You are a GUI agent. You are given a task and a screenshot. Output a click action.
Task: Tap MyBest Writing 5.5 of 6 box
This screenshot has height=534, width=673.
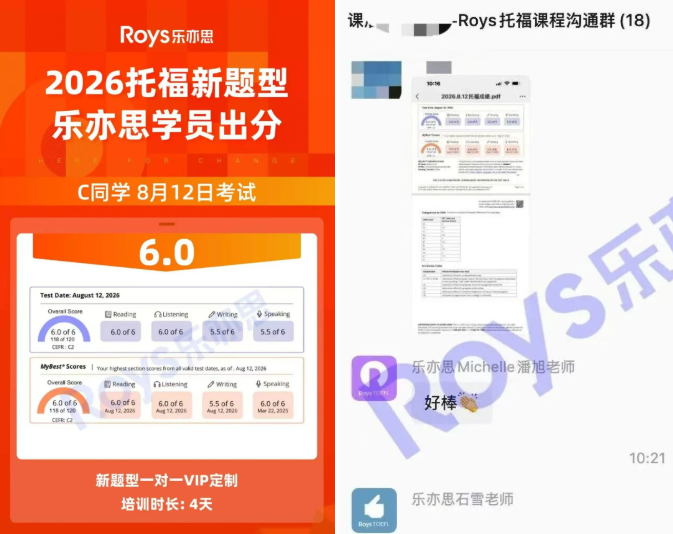point(222,404)
